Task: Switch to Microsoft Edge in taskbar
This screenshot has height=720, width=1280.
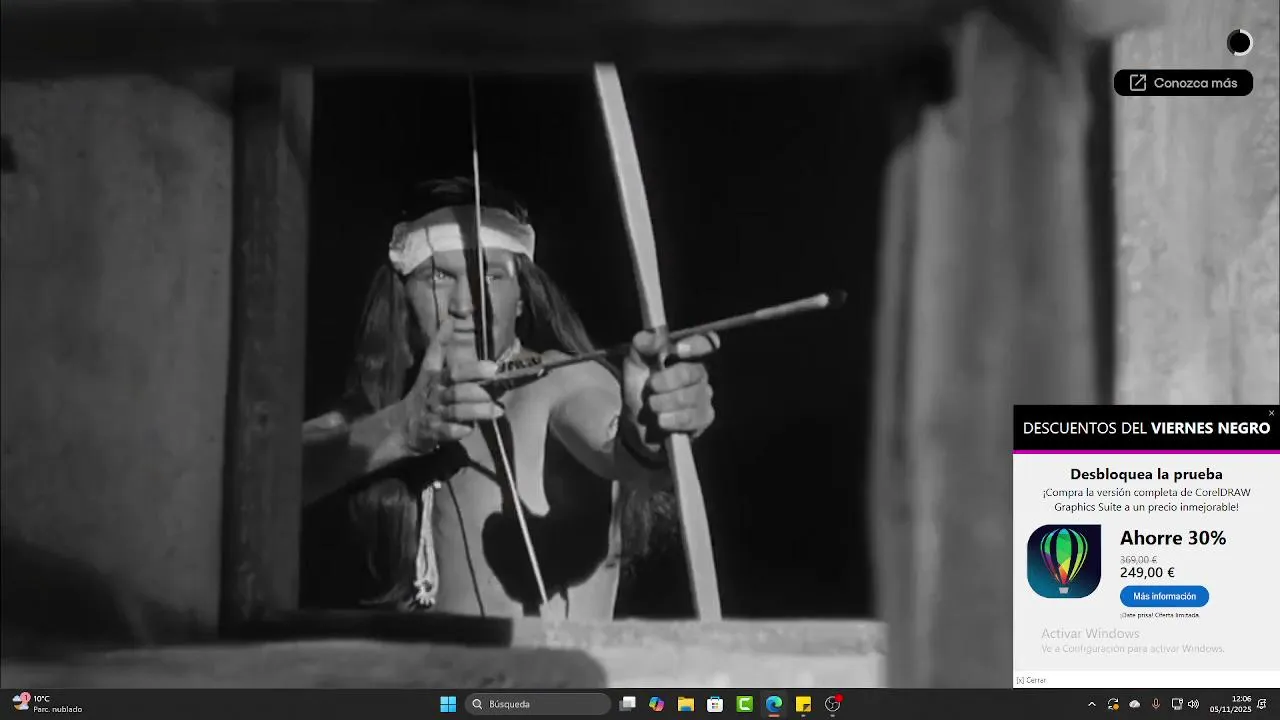Action: (774, 704)
